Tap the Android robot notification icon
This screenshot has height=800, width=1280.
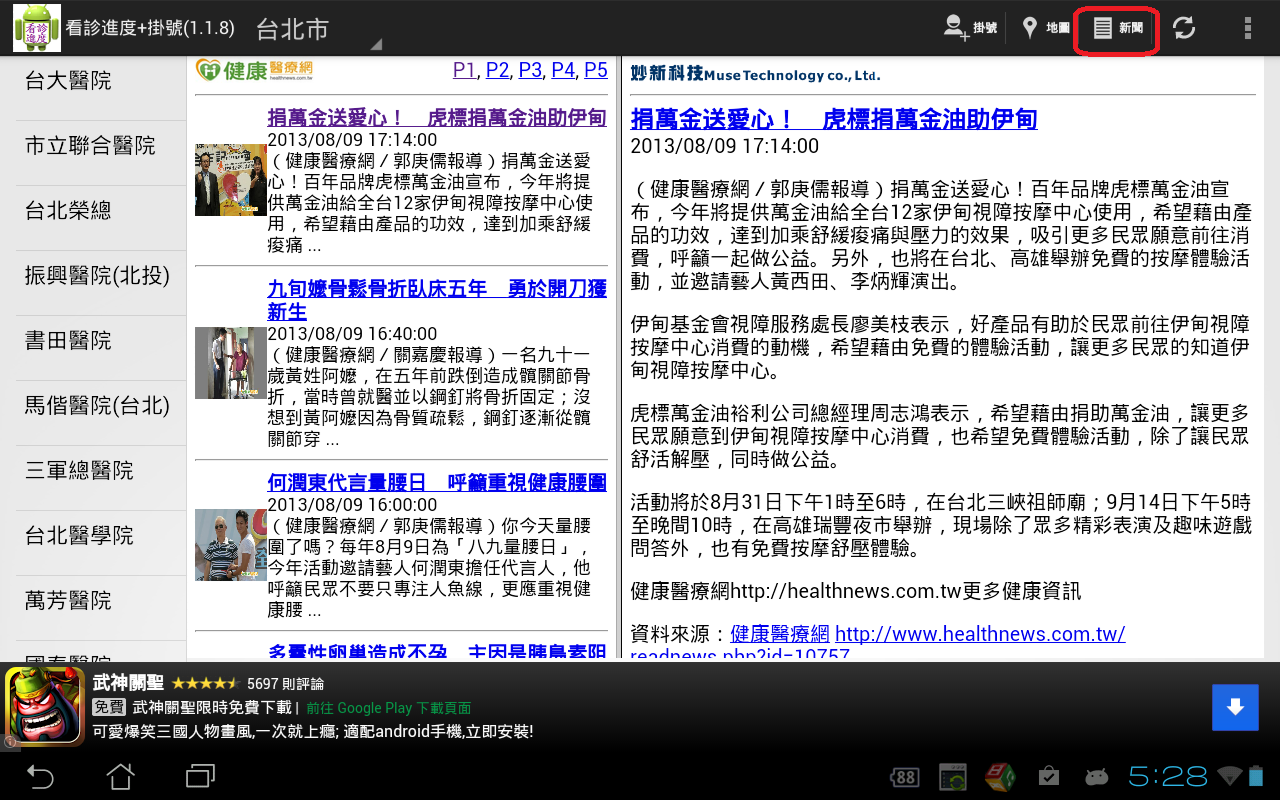point(1097,776)
